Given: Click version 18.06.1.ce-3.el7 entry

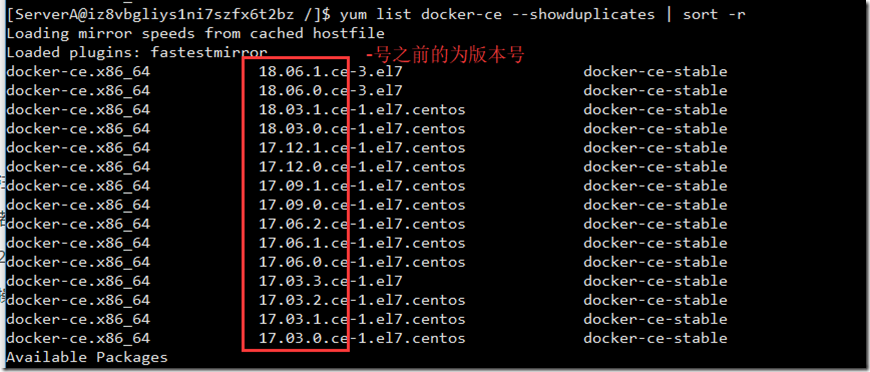Looking at the screenshot, I should click(331, 72).
